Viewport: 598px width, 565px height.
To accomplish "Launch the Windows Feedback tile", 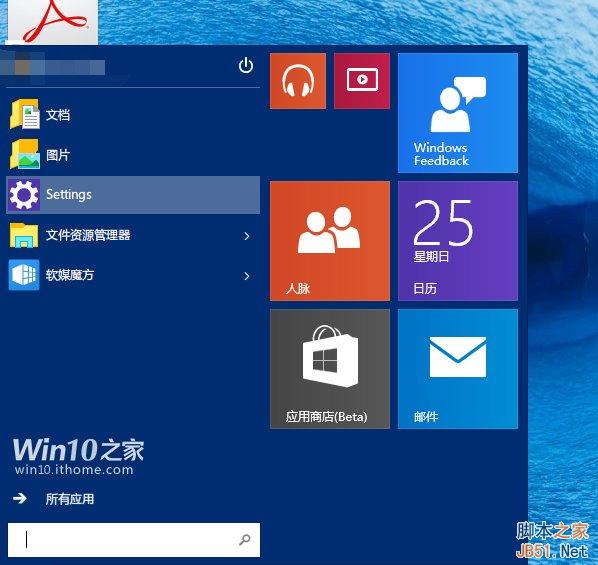I will click(x=458, y=113).
